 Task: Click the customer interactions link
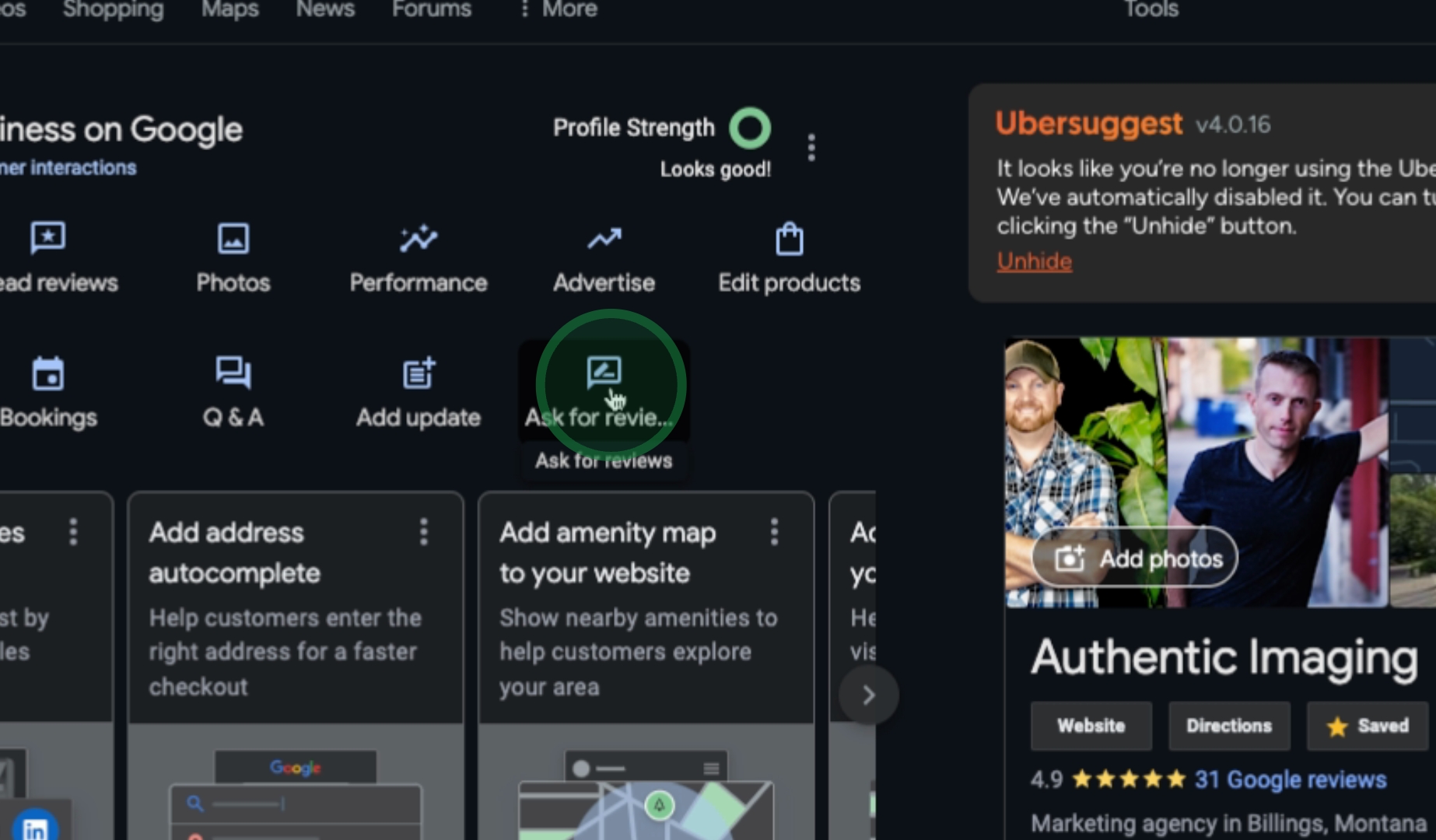click(68, 168)
